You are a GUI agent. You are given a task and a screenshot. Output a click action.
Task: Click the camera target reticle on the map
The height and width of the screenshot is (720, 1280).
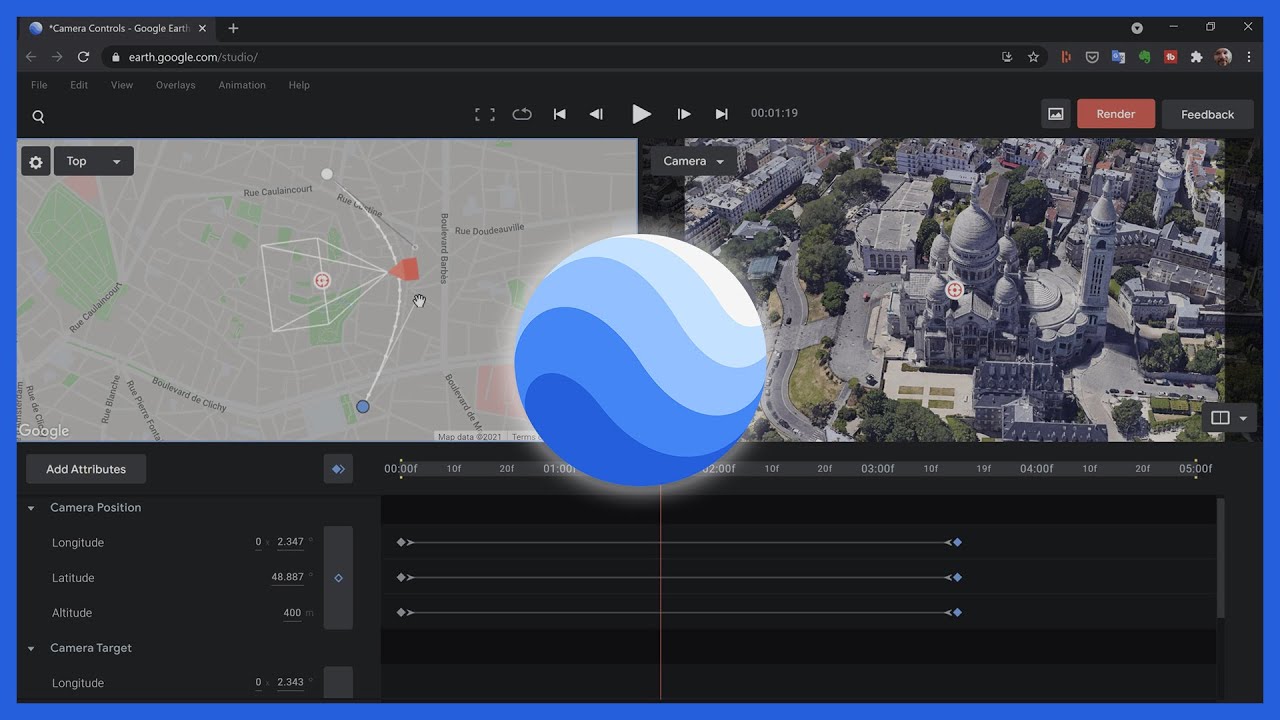[322, 281]
